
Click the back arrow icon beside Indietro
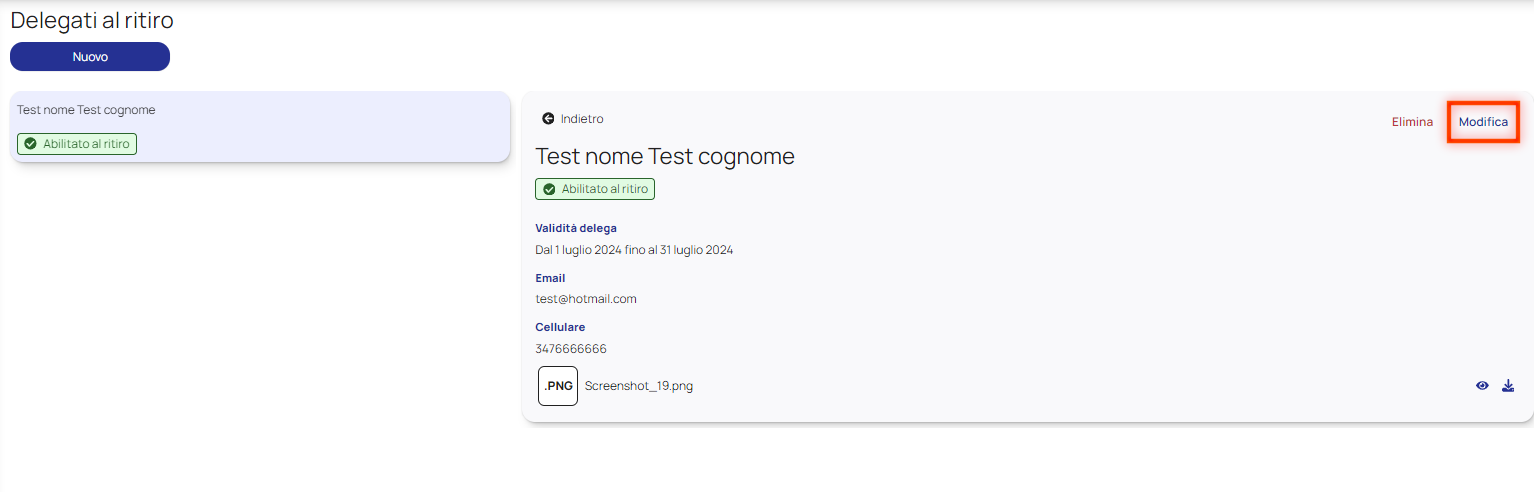click(x=548, y=119)
